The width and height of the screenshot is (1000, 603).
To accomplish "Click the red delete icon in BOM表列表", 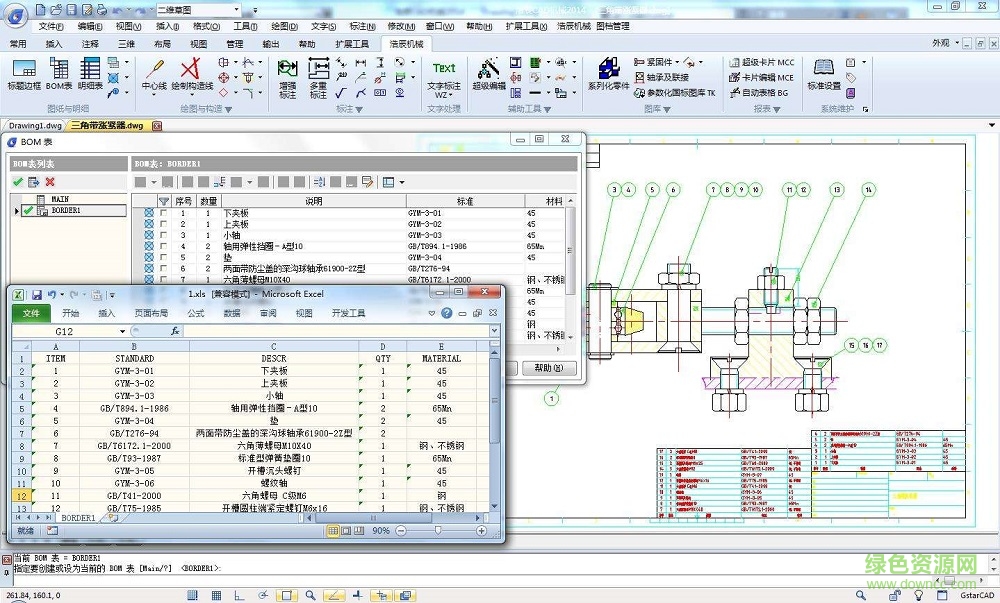I will coord(50,182).
